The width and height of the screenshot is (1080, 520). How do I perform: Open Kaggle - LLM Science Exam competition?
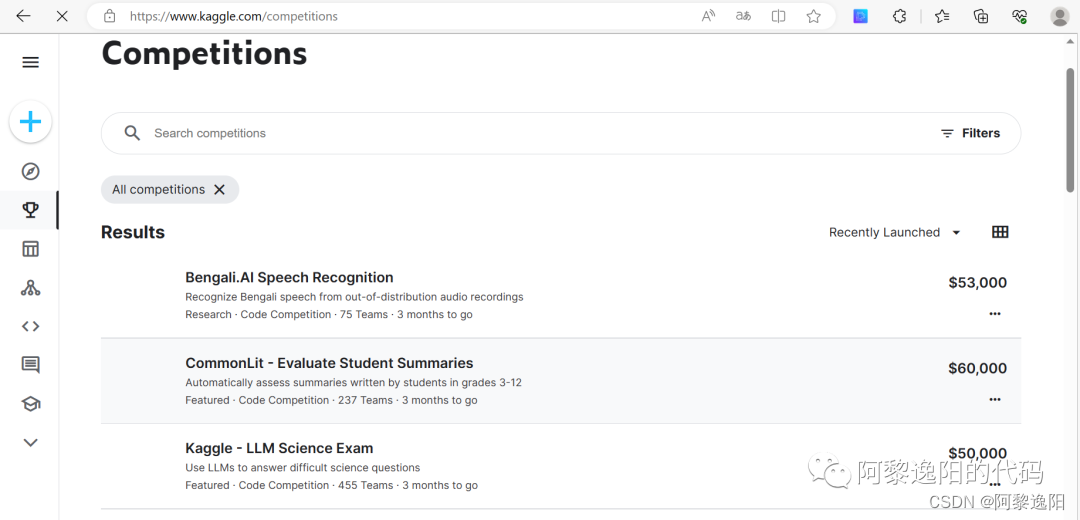click(279, 448)
